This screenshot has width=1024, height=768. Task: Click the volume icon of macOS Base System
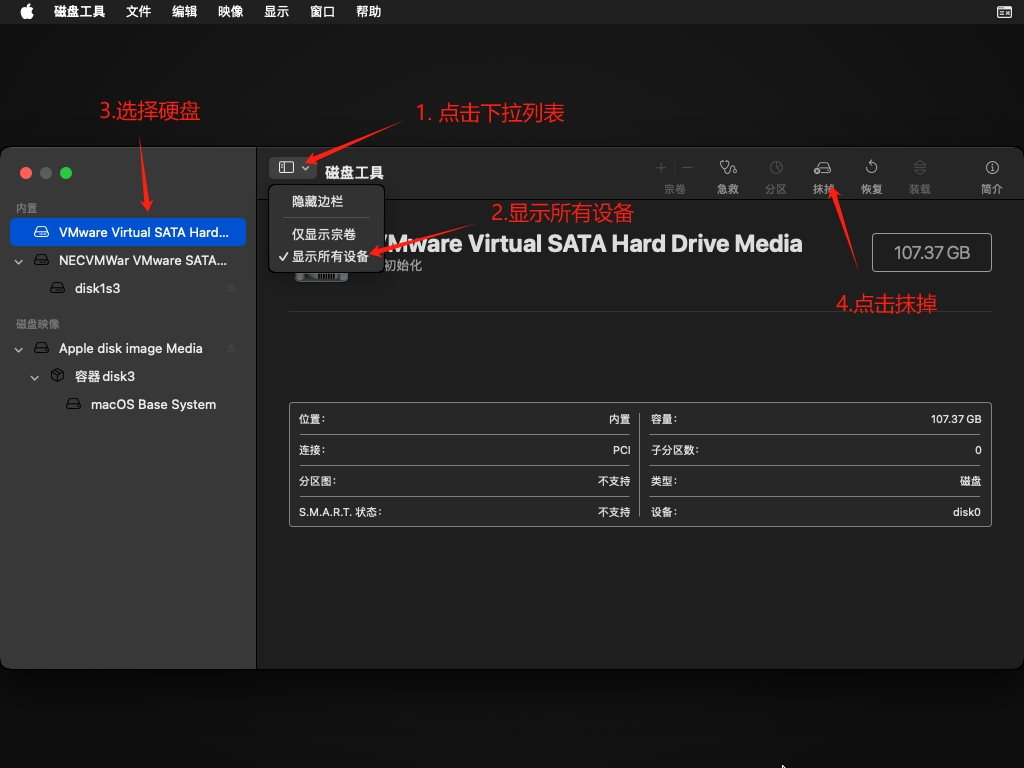coord(73,404)
